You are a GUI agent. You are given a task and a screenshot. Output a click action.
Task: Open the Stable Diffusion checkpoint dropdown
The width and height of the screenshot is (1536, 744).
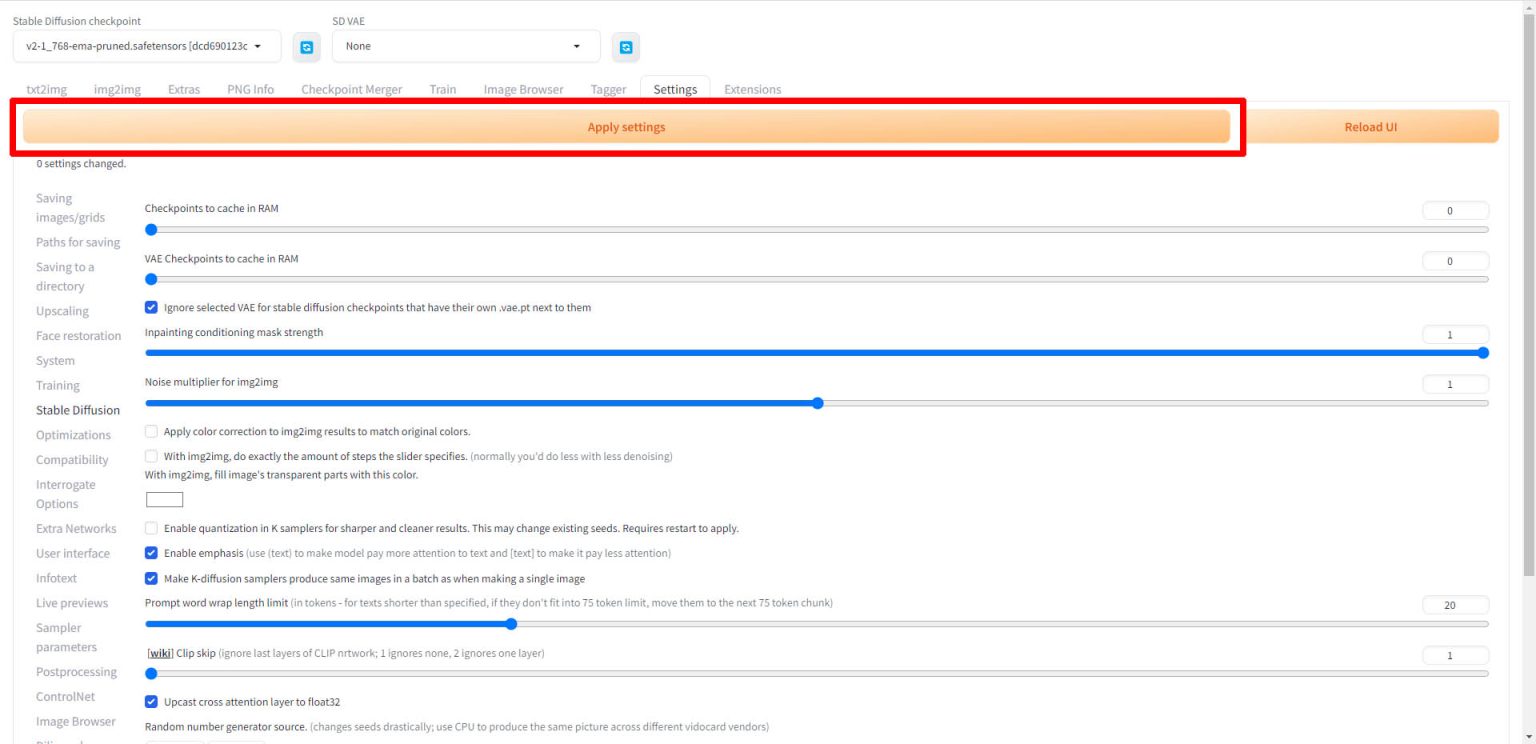click(x=145, y=46)
